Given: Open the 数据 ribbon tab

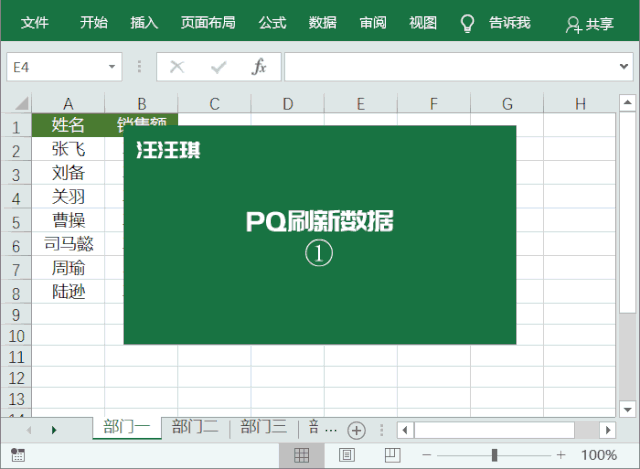Looking at the screenshot, I should tap(322, 22).
